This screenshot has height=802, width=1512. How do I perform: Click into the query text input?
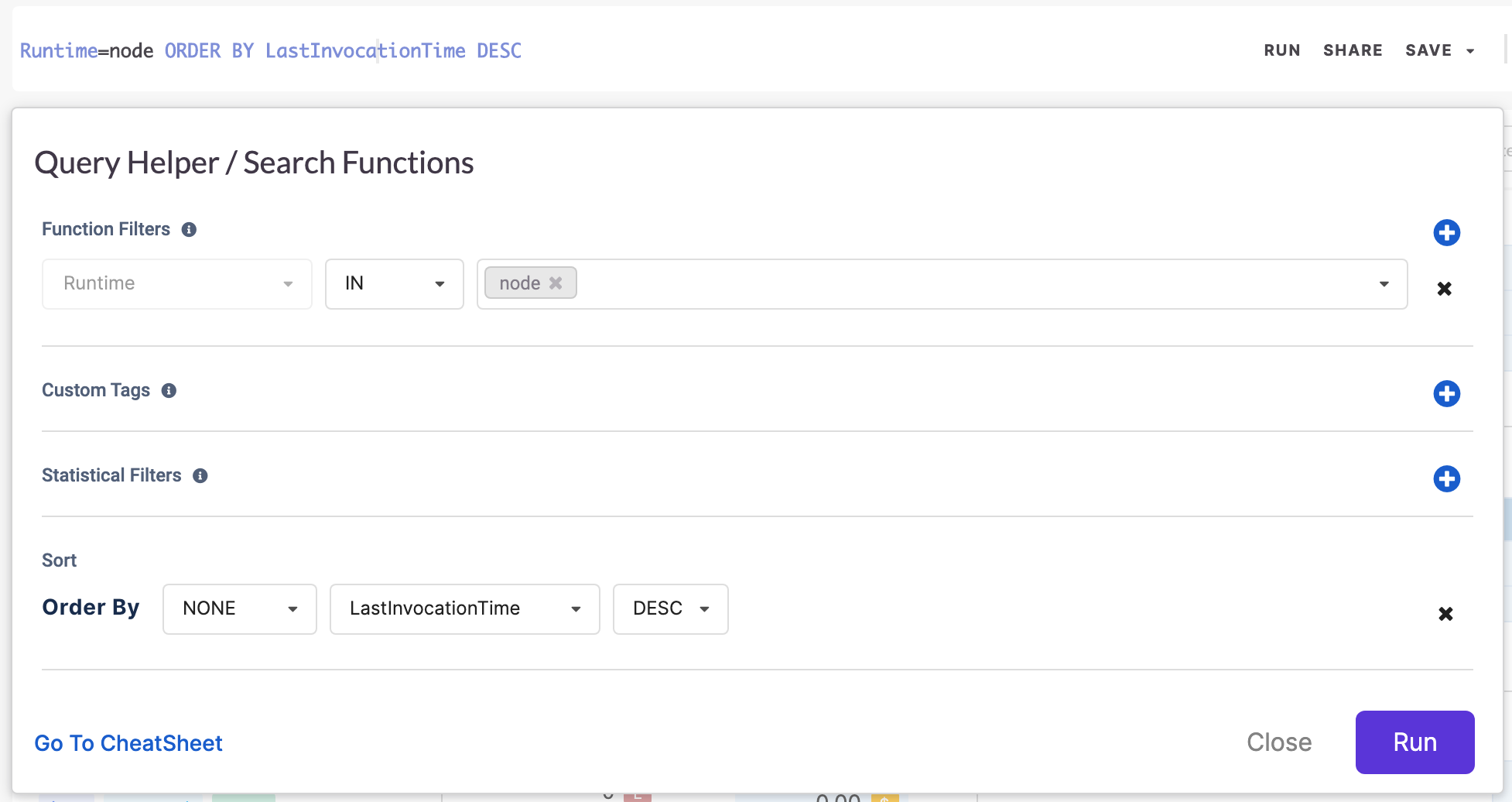click(696, 50)
